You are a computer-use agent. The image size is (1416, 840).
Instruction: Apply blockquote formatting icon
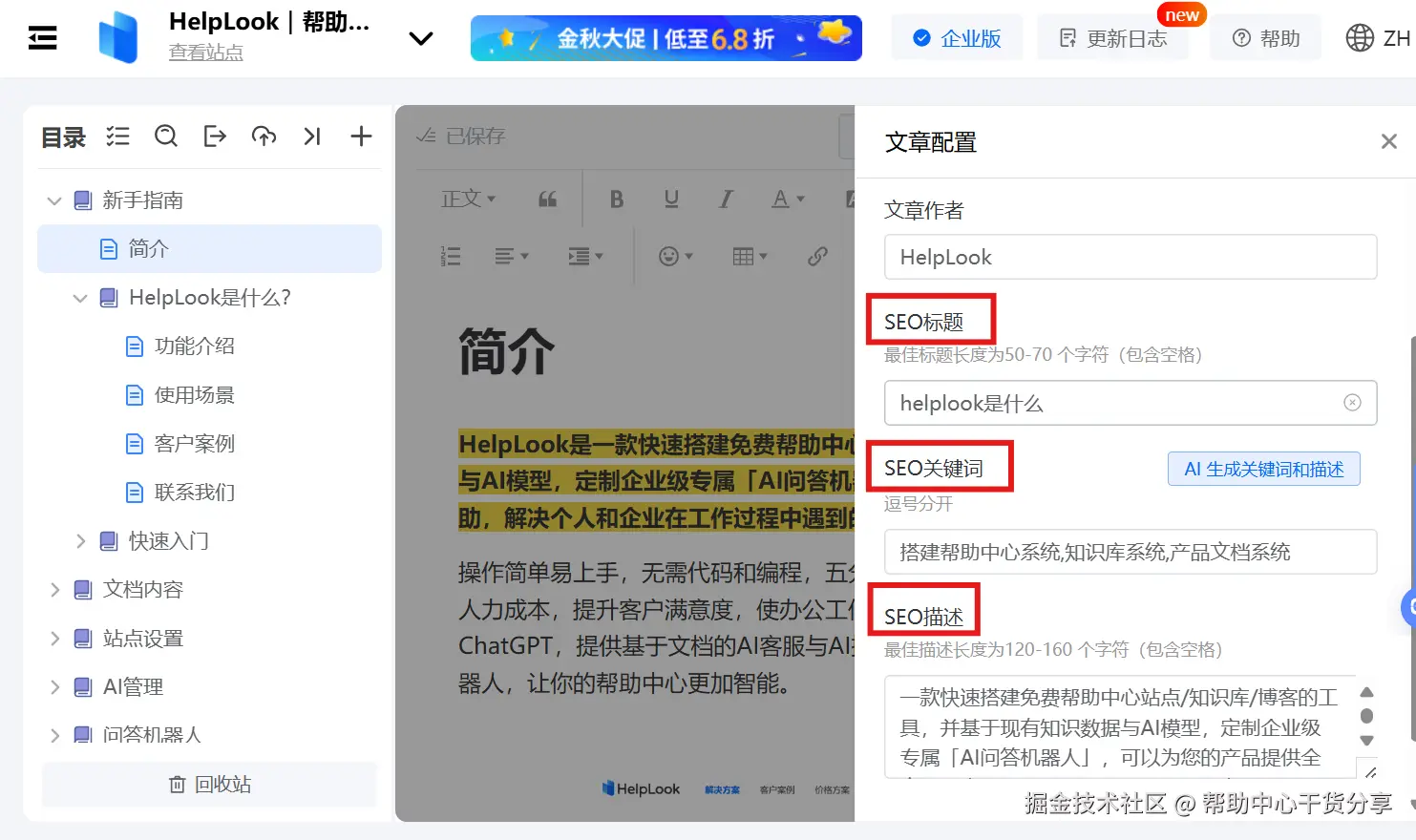(x=548, y=199)
